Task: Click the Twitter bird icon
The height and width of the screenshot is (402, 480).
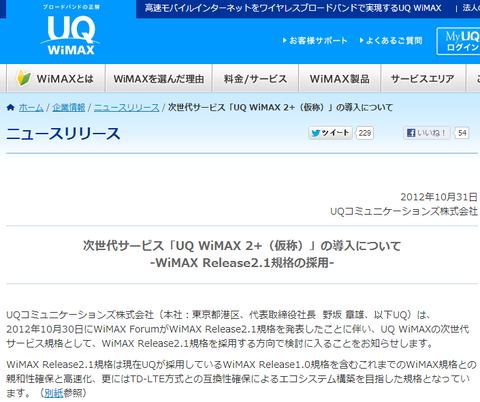Action: (x=315, y=133)
